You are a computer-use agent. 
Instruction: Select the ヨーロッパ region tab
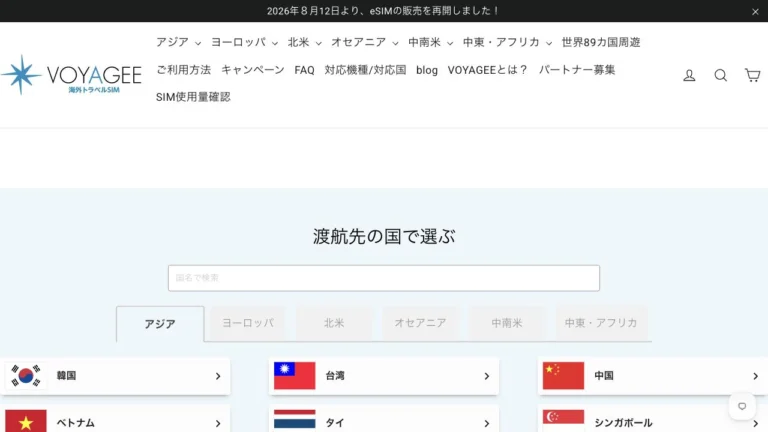point(248,323)
